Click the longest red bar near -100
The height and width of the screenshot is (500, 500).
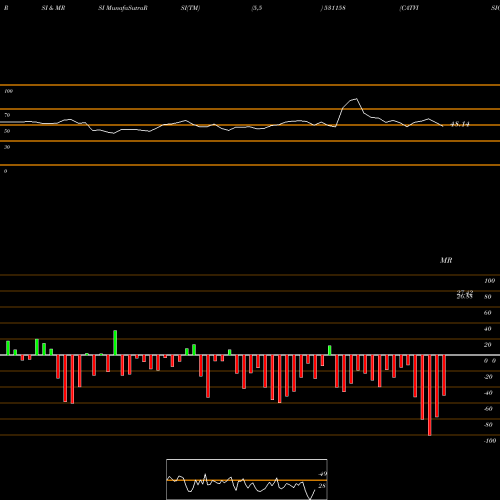(x=429, y=395)
